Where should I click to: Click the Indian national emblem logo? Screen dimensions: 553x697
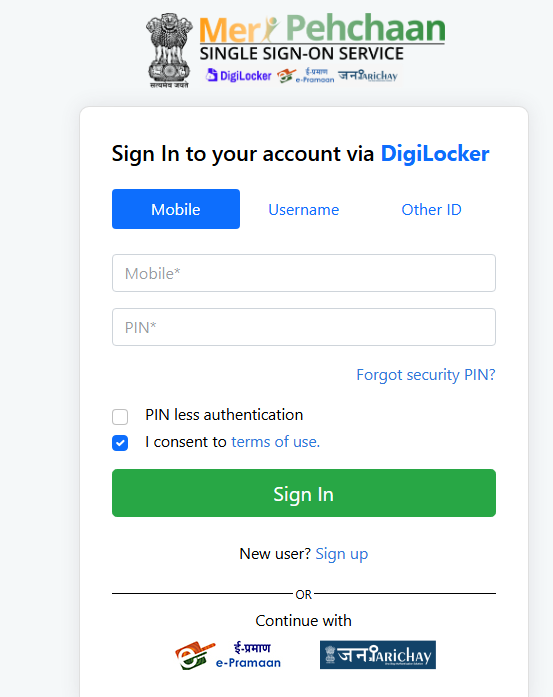169,51
